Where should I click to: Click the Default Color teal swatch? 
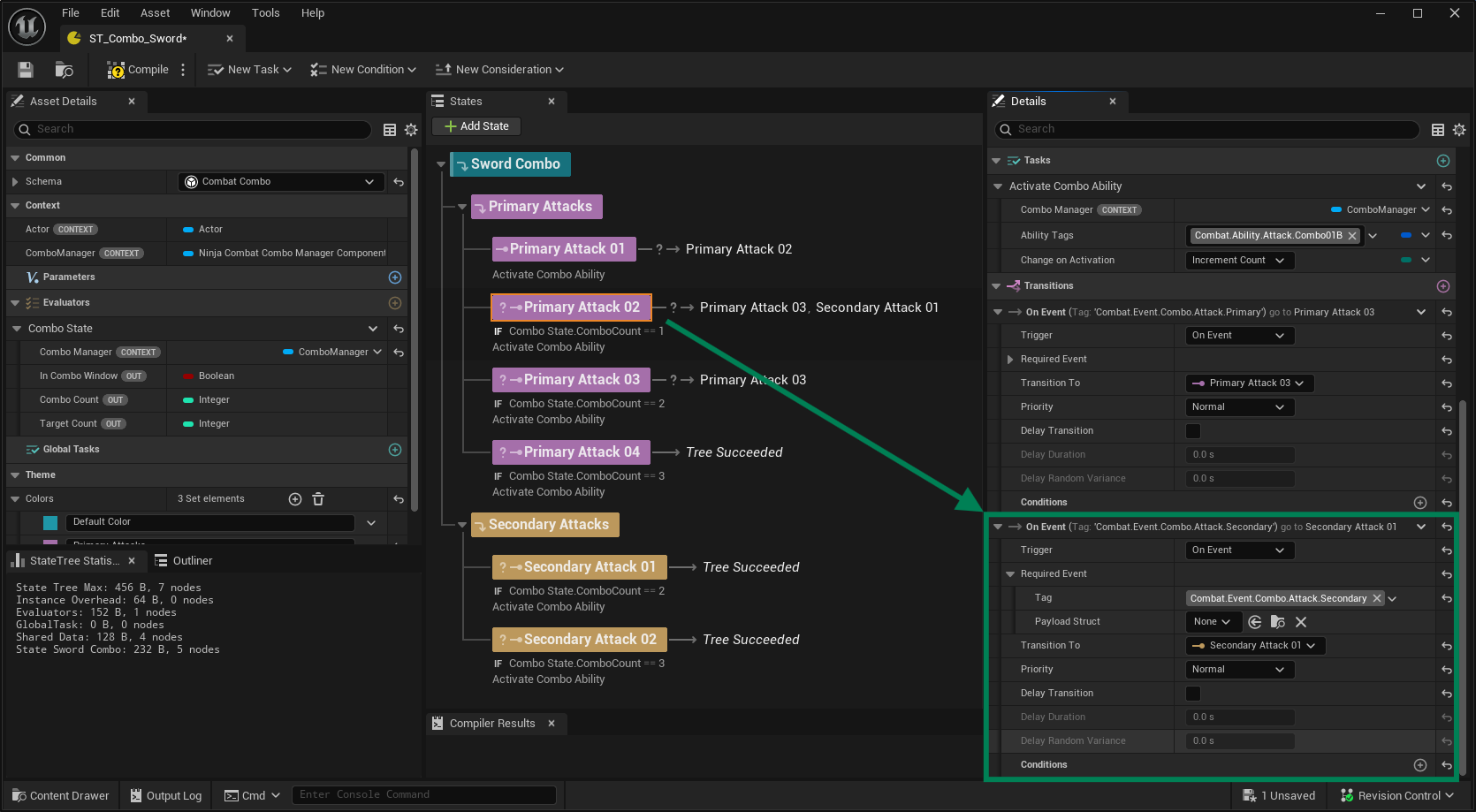click(x=50, y=522)
